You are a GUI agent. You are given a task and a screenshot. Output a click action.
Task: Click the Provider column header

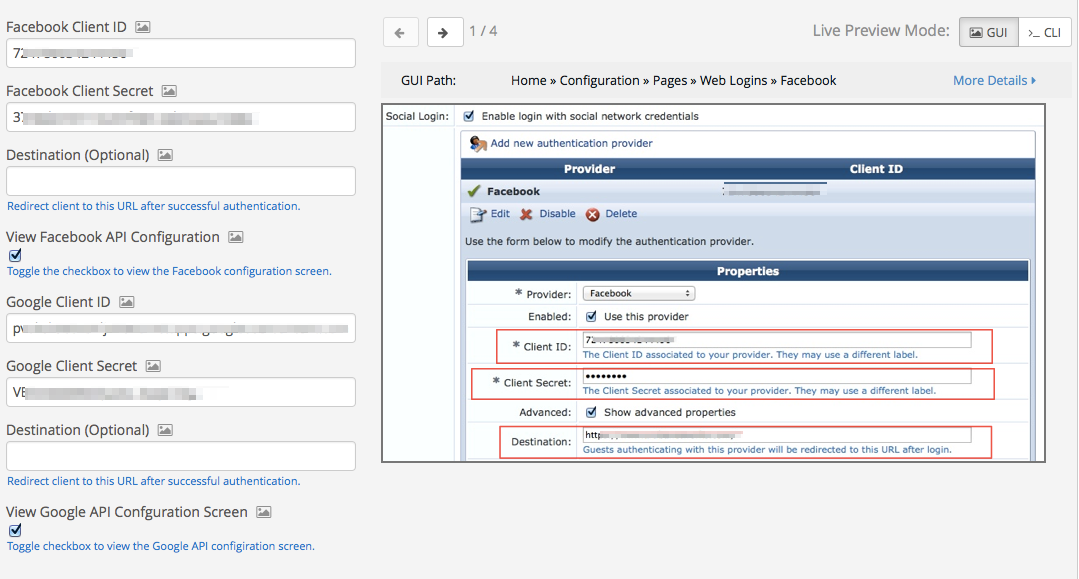tap(590, 169)
